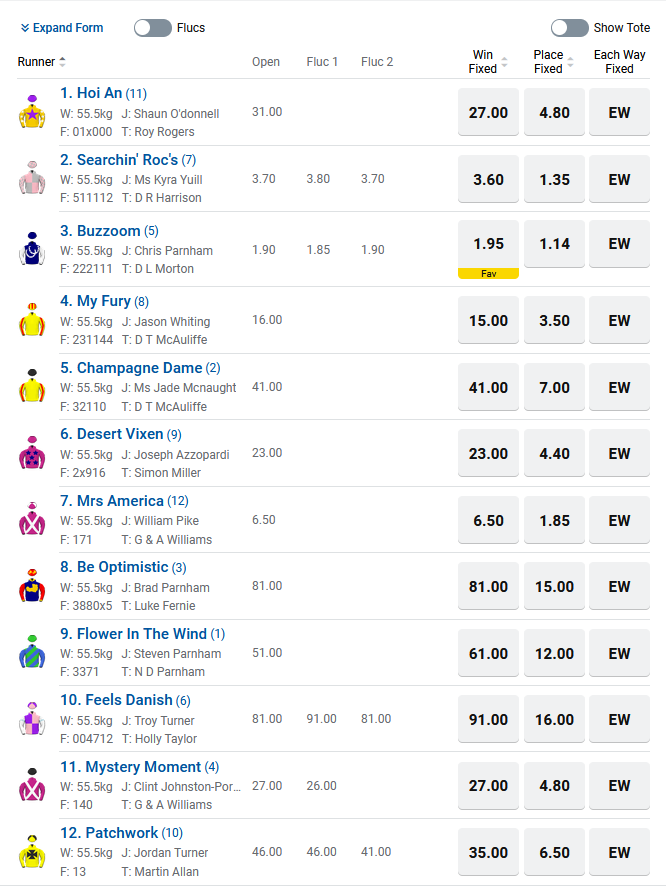Expand Form details for all runners
Viewport: 666px width, 888px height.
[x=62, y=28]
